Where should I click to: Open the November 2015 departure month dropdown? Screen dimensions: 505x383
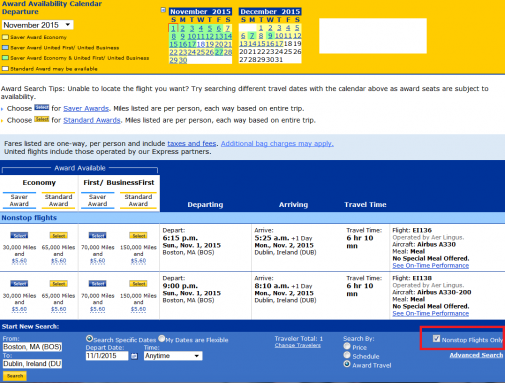(x=38, y=25)
